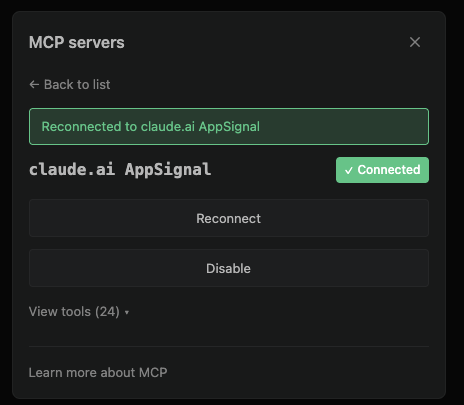Go back to the server list

coord(70,85)
